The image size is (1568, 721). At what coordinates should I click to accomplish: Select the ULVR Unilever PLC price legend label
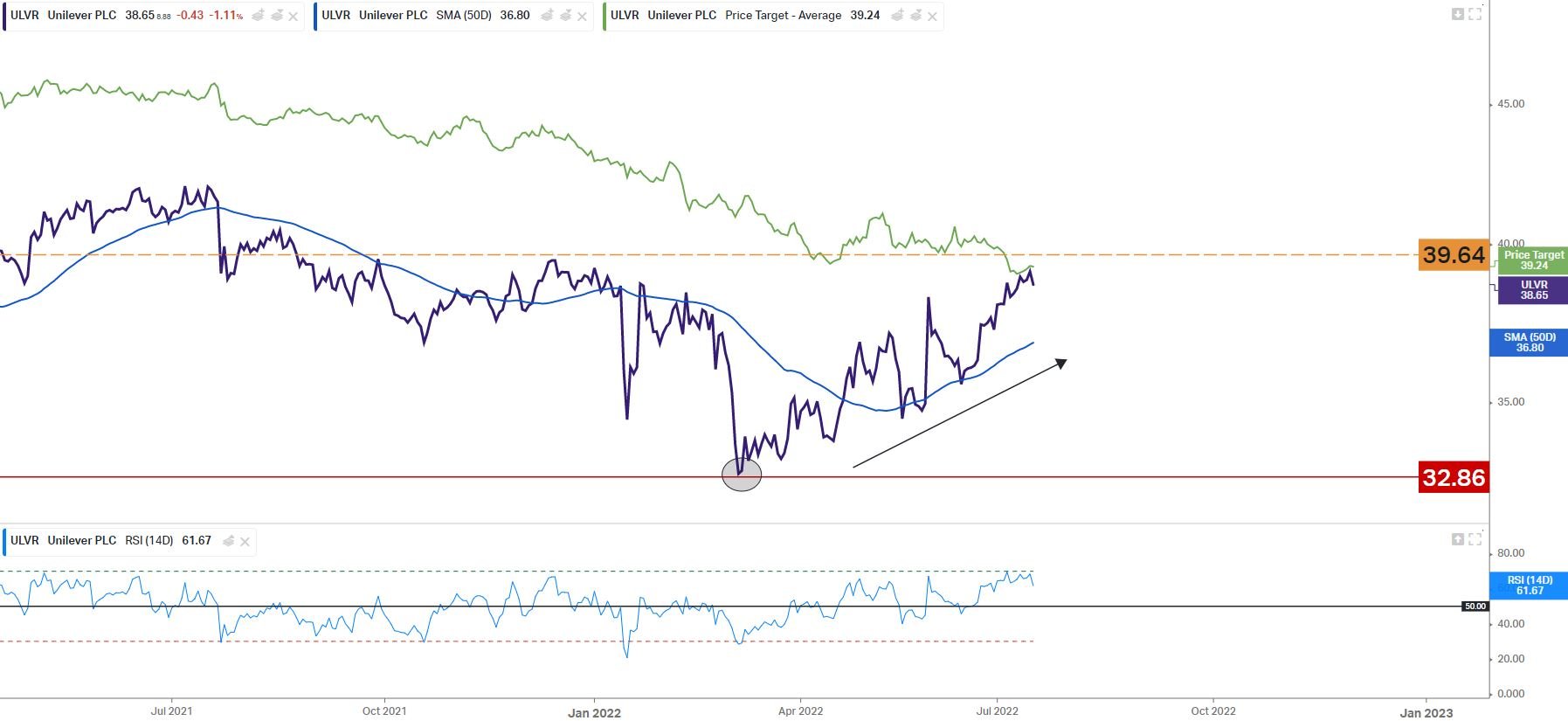(64, 16)
